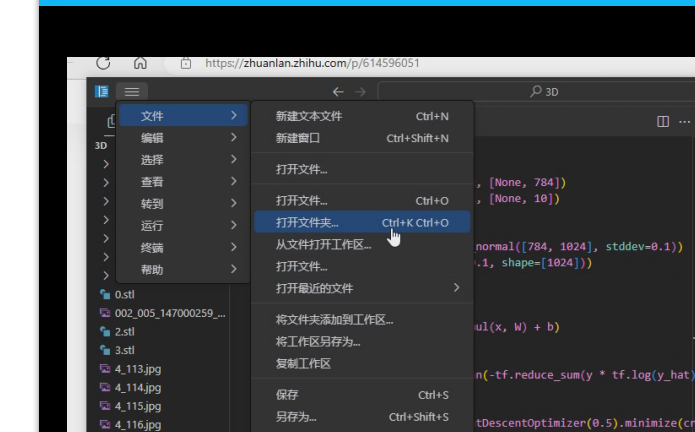Viewport: 695px width, 432px height.
Task: Expand the 转到 submenu arrow
Action: coord(234,203)
